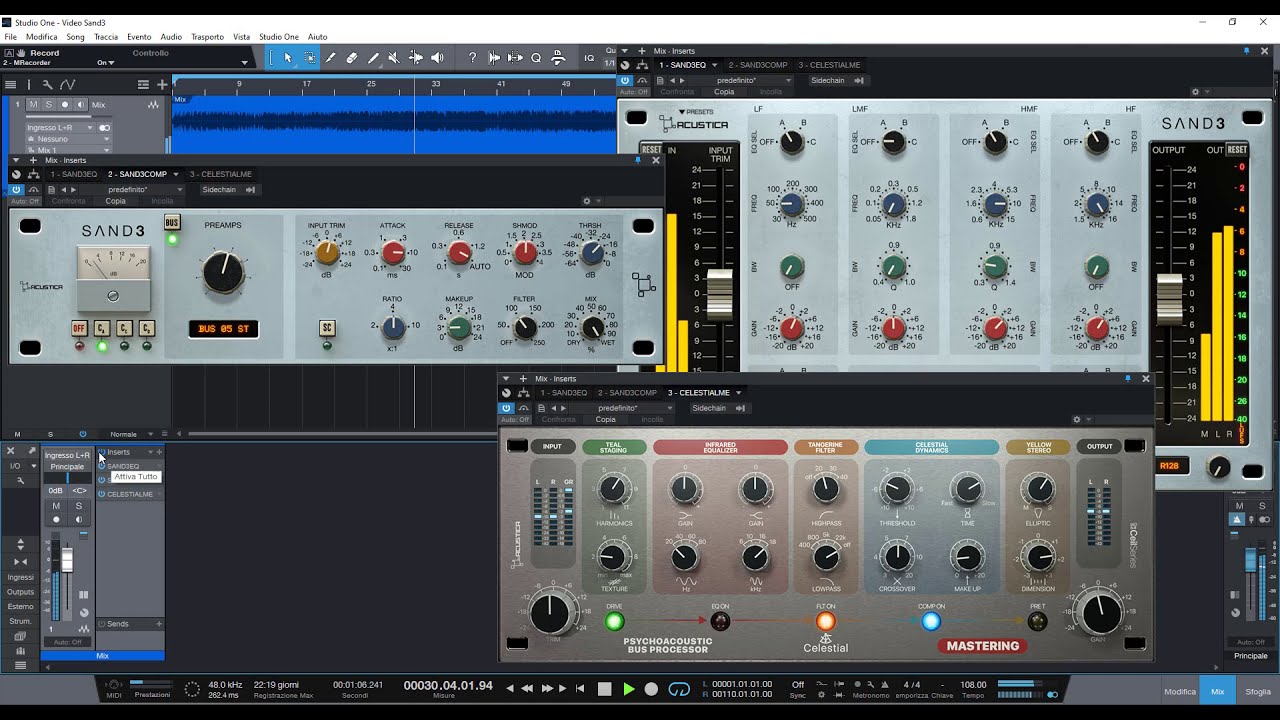Toggle the Celestial DRIVE green button
This screenshot has height=720, width=1280.
(x=614, y=621)
